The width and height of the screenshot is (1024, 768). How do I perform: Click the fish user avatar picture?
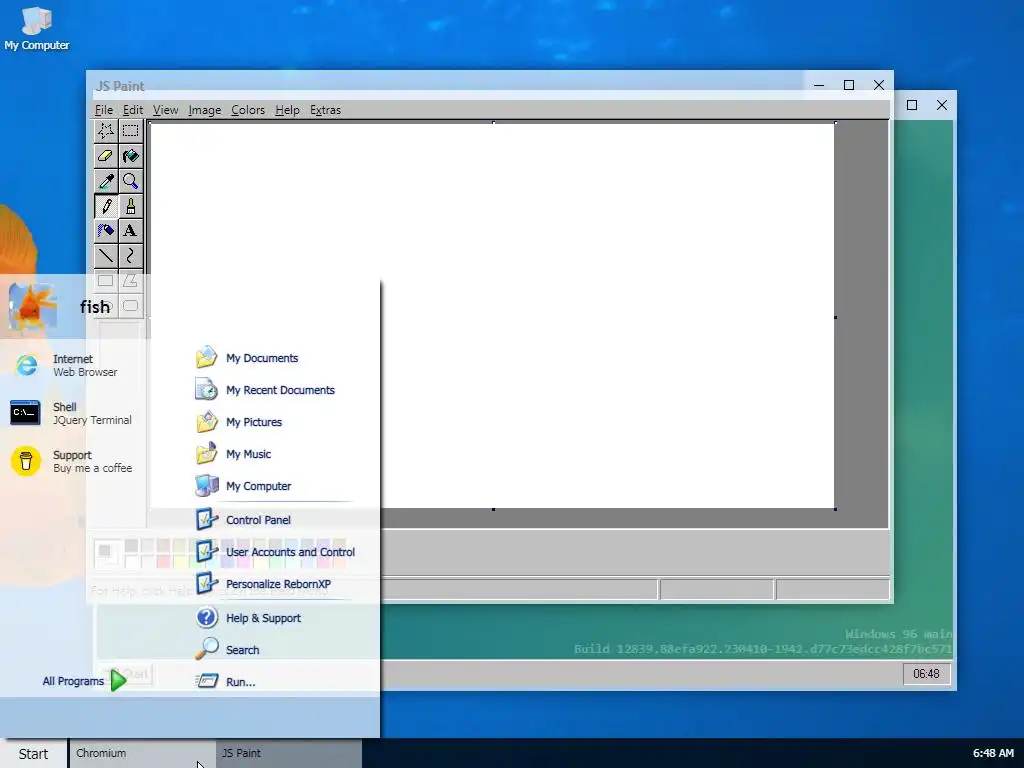[x=33, y=306]
